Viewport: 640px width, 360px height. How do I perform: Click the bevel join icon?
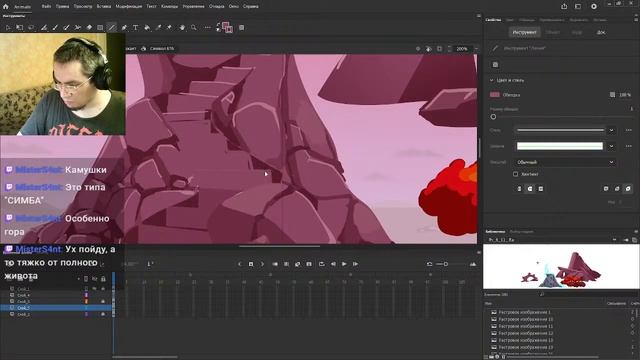[x=628, y=189]
